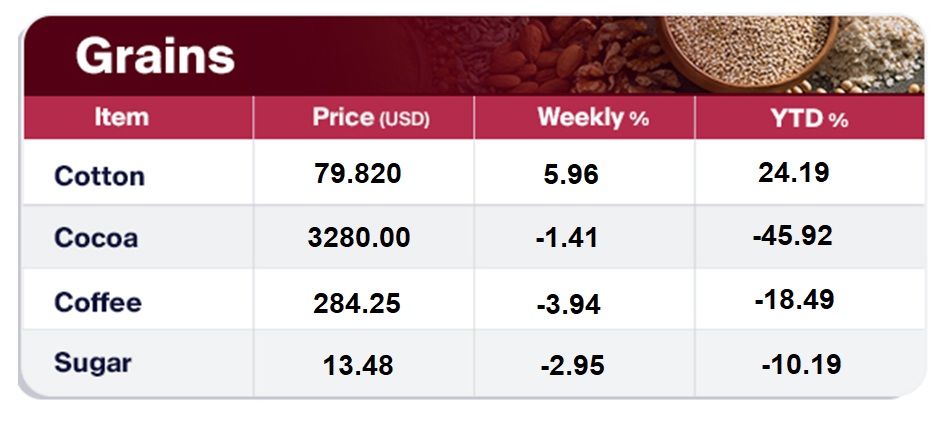Select Cocoa's weekly change -1.41

point(567,238)
